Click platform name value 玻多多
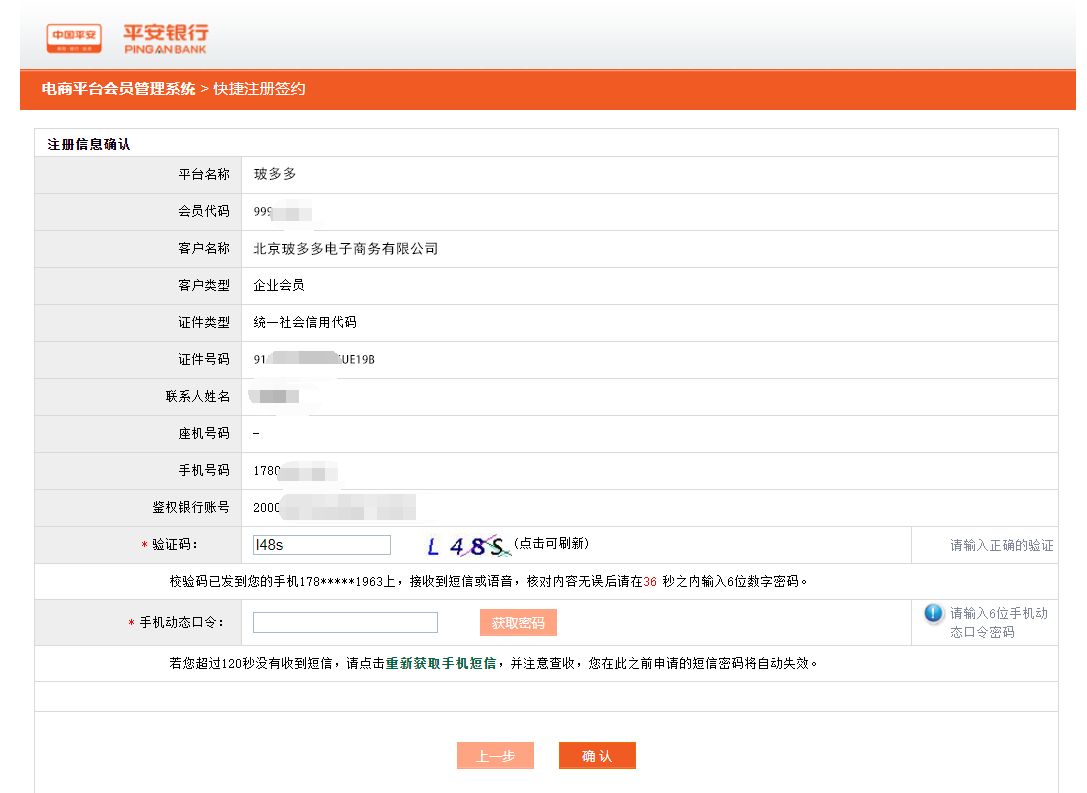This screenshot has width=1087, height=793. pyautogui.click(x=275, y=174)
